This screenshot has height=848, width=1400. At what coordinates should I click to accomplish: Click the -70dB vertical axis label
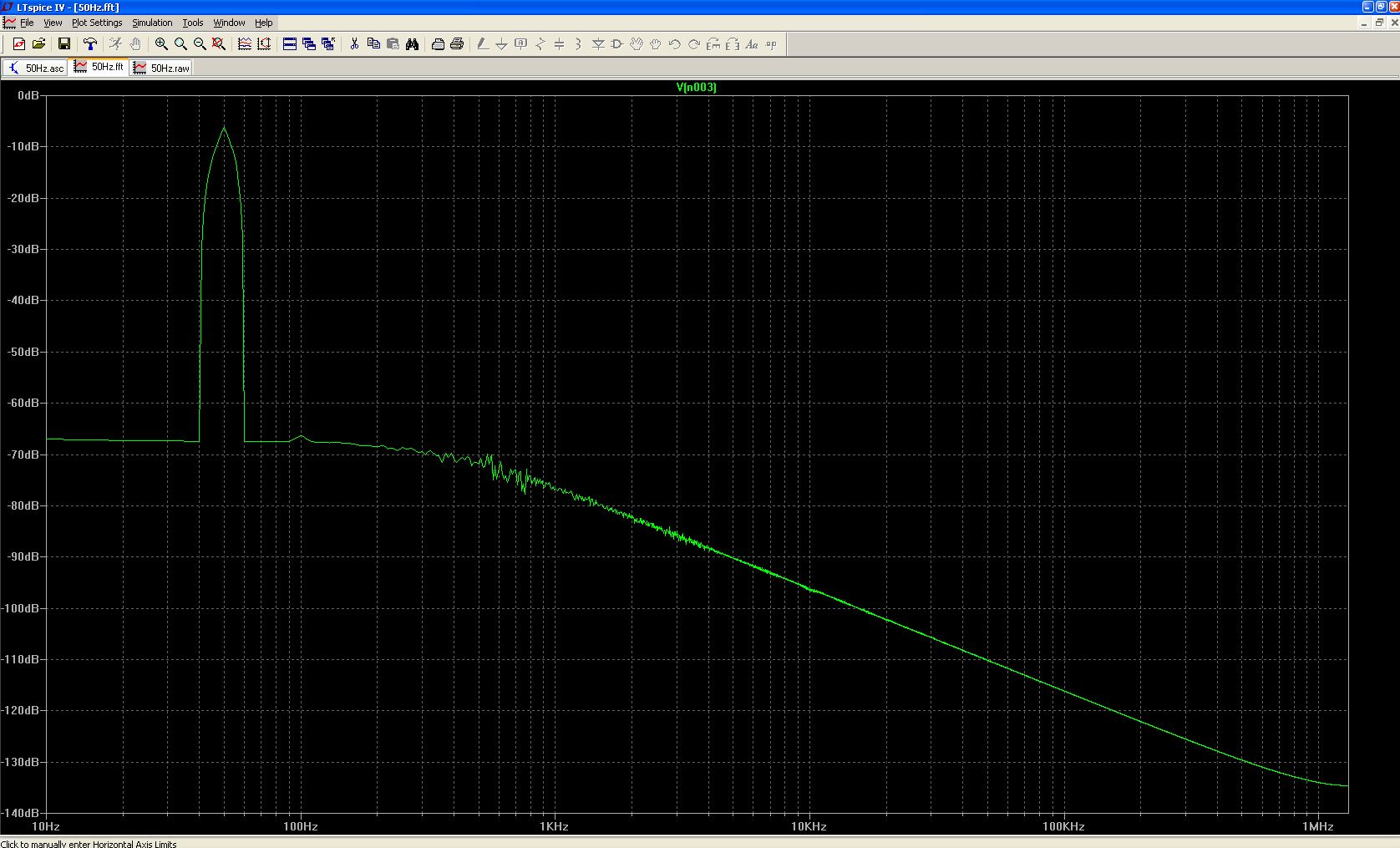point(23,454)
